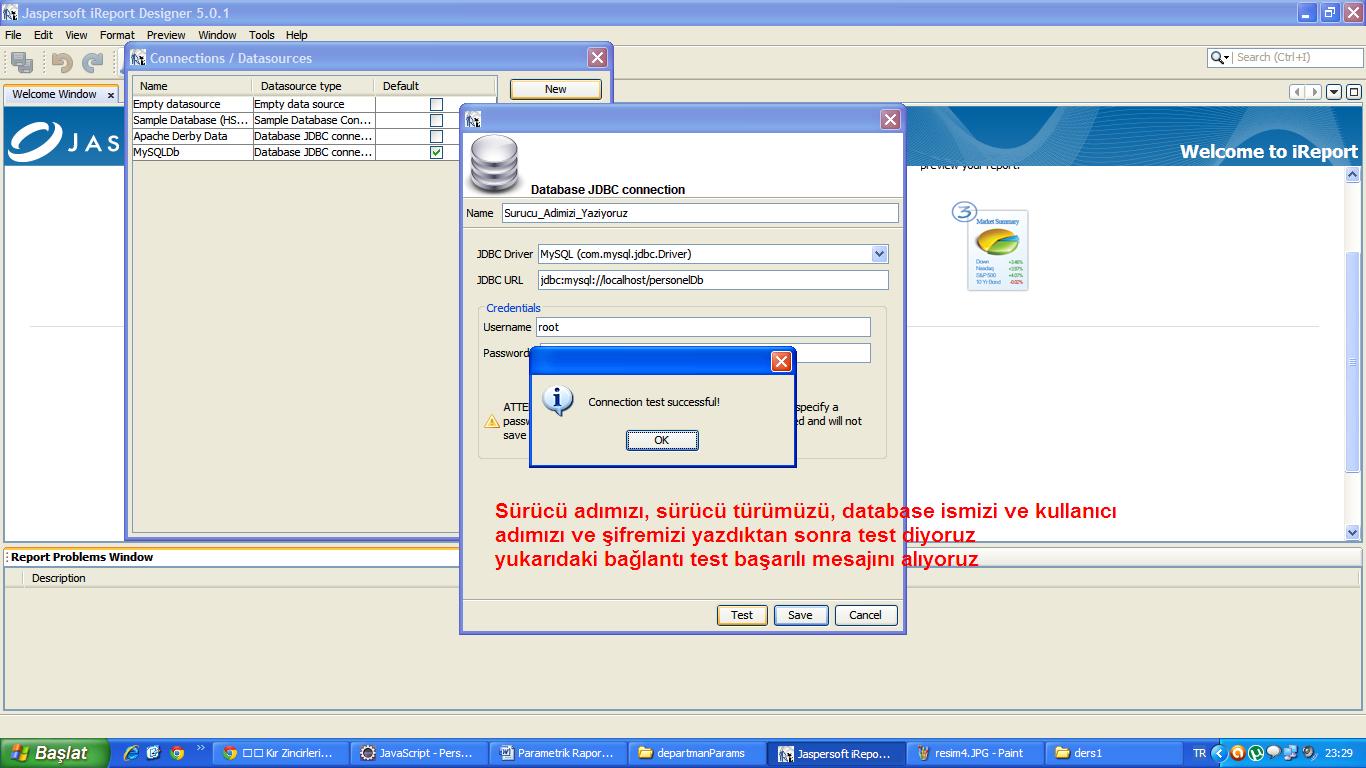Switch to JavaScript - Pers taskbar item

pyautogui.click(x=420, y=753)
